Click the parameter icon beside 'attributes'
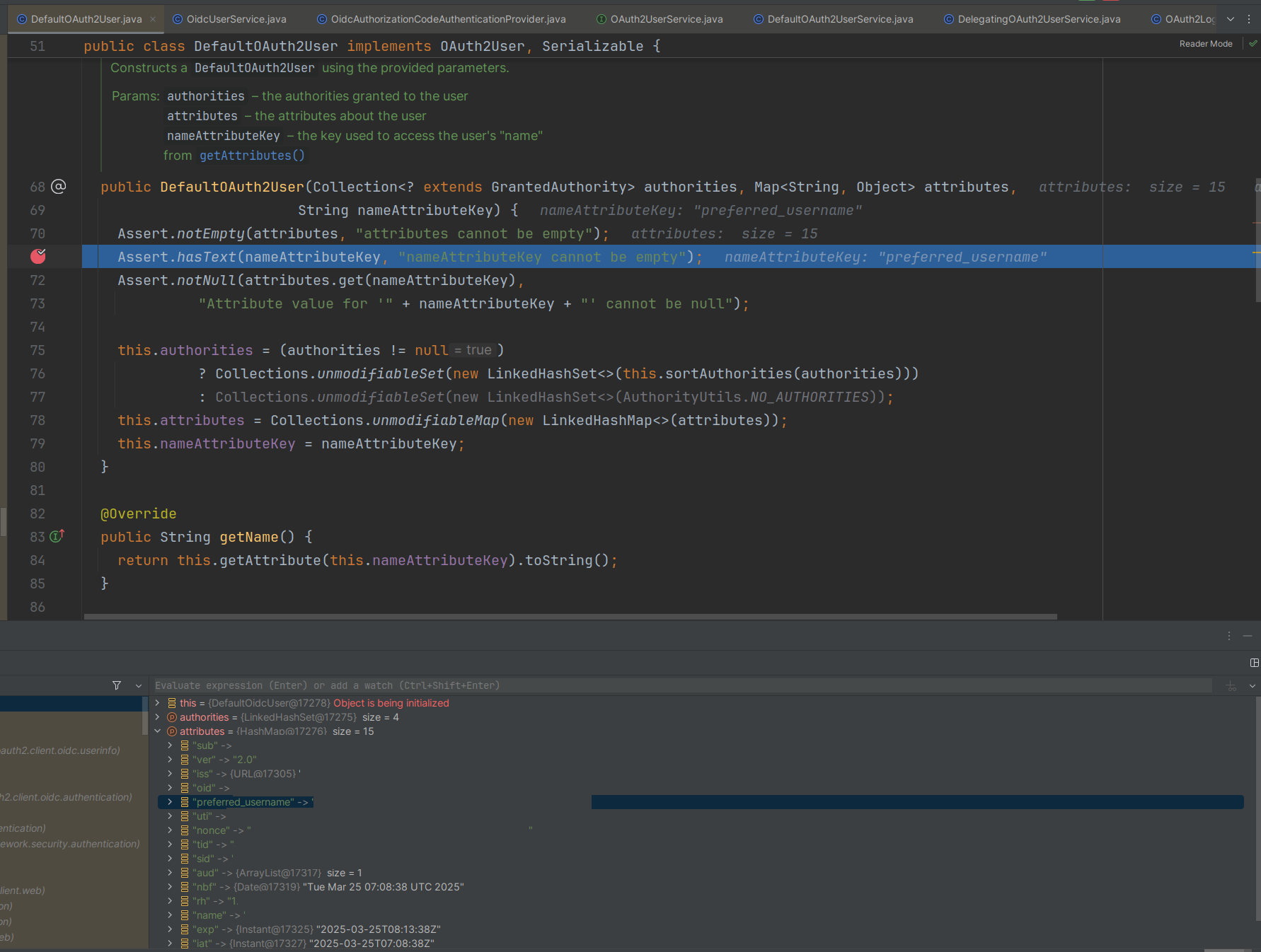 click(171, 731)
